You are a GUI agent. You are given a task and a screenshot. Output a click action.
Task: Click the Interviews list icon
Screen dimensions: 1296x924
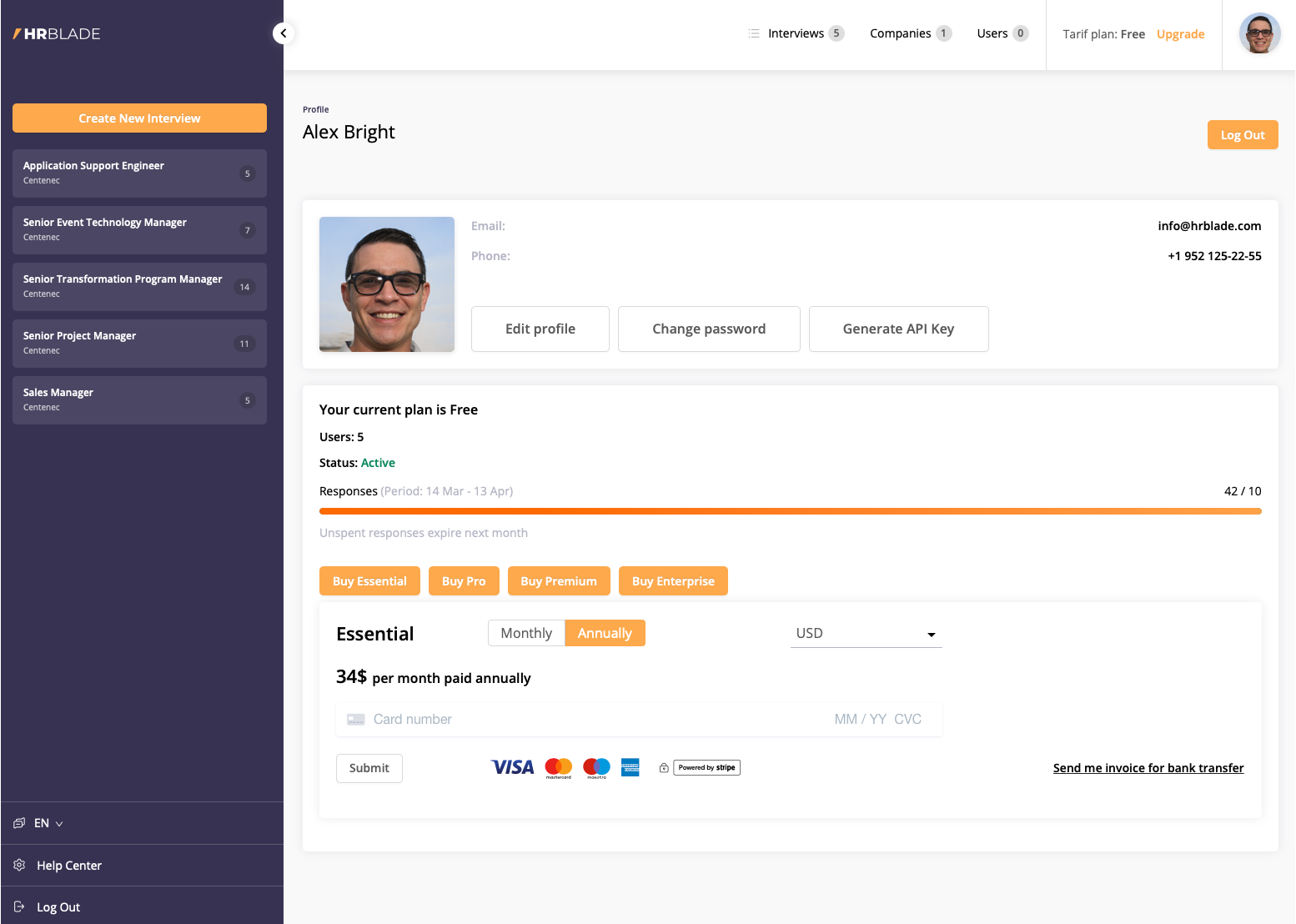tap(754, 33)
